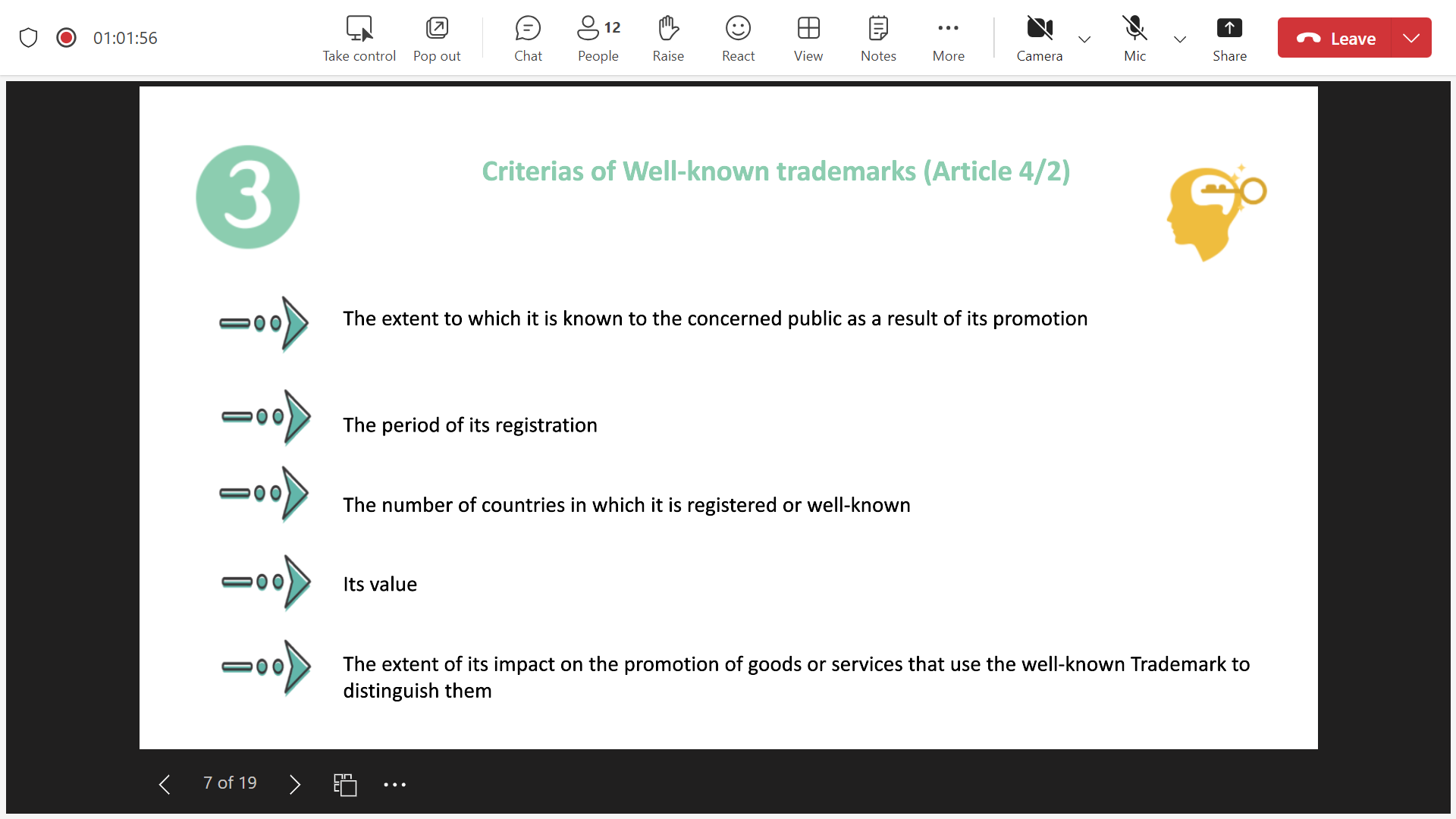Open the View layout menu
This screenshot has height=819, width=1456.
click(x=808, y=38)
